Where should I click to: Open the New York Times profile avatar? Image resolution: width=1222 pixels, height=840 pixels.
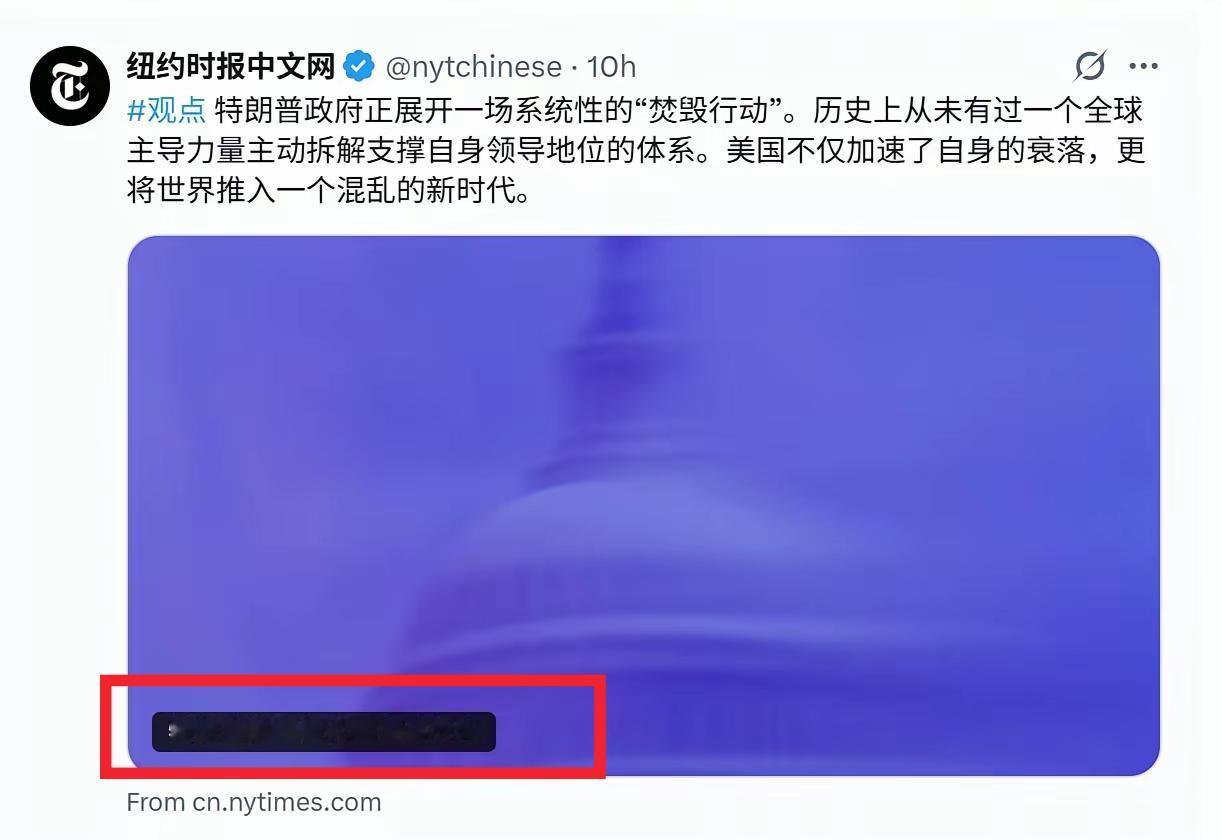tap(69, 85)
